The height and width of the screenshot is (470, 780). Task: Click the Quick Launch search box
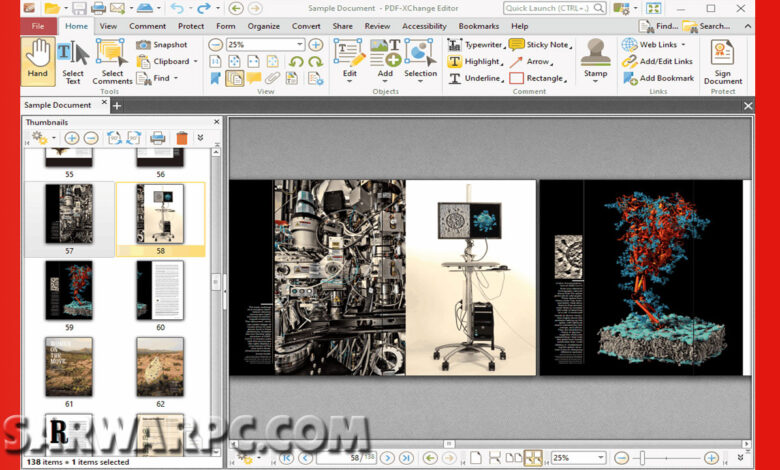pyautogui.click(x=554, y=8)
